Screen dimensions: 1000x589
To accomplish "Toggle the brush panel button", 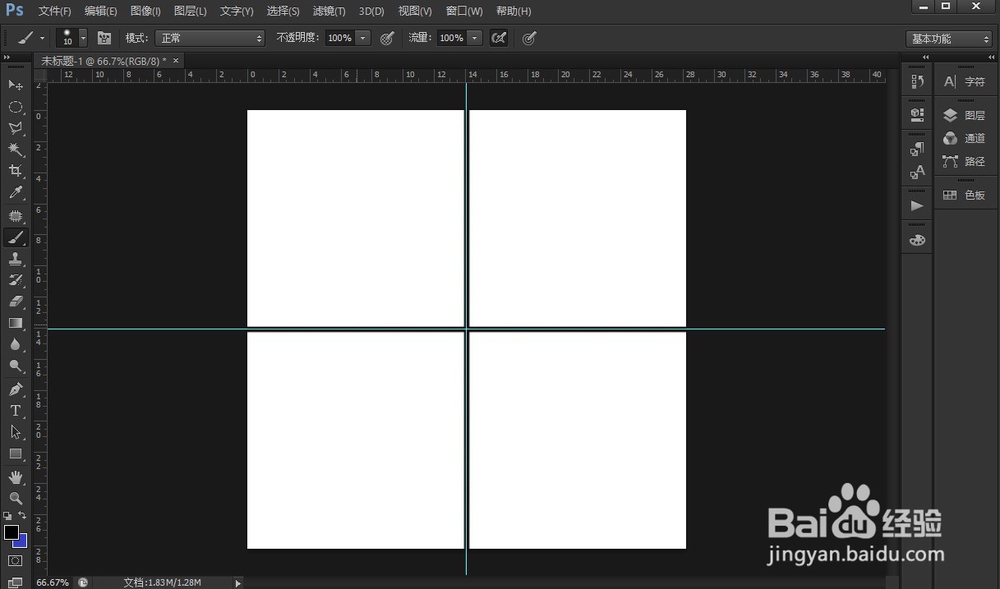I will pyautogui.click(x=104, y=38).
